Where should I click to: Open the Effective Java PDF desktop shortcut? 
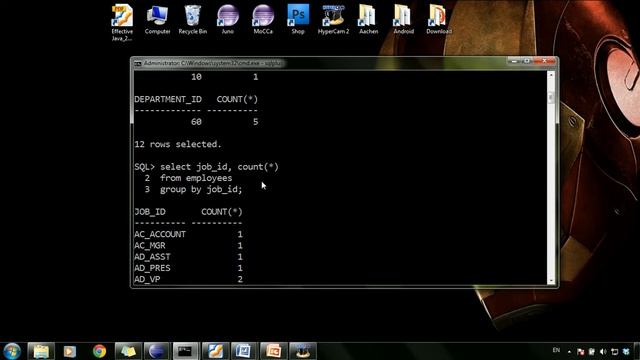122,22
